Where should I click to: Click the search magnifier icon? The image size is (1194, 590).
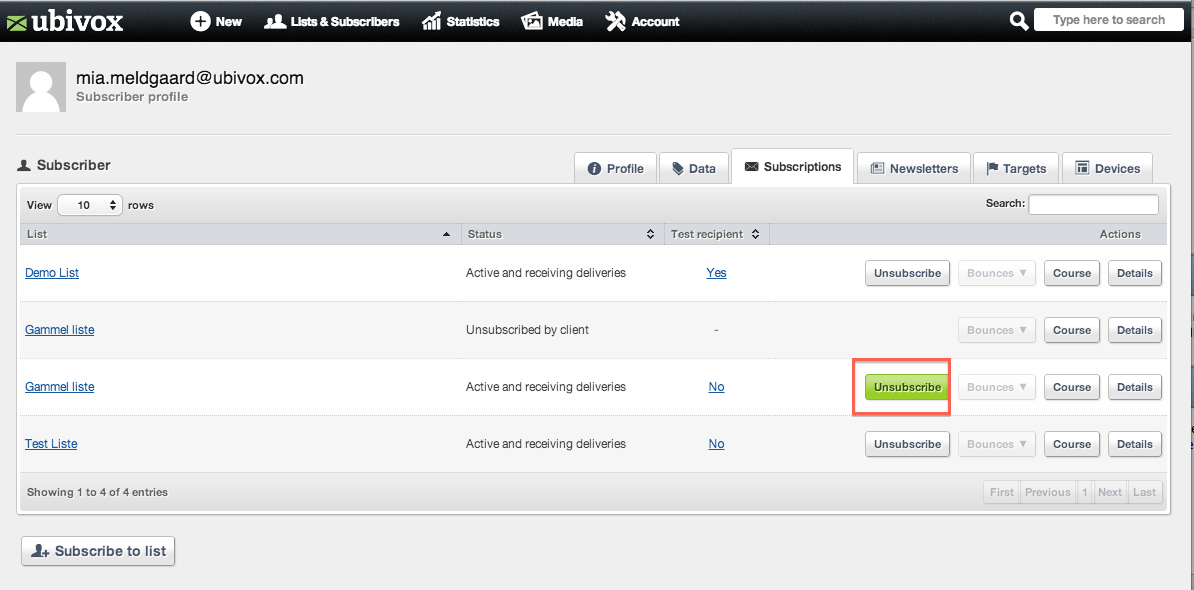pos(1019,21)
